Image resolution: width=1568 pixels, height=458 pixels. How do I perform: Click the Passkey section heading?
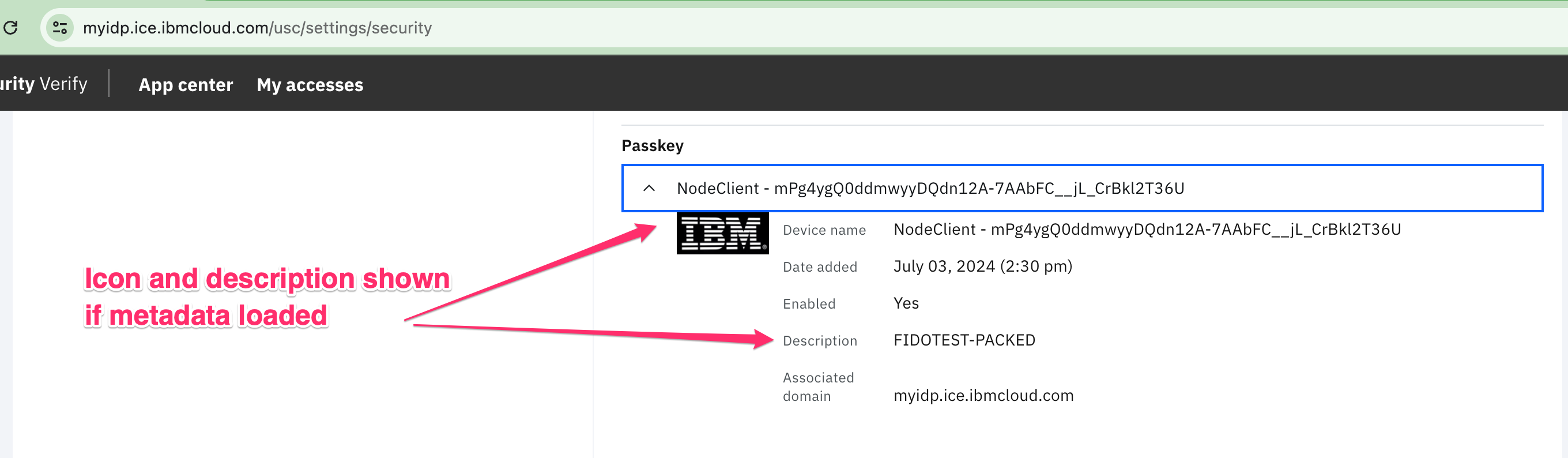tap(652, 145)
